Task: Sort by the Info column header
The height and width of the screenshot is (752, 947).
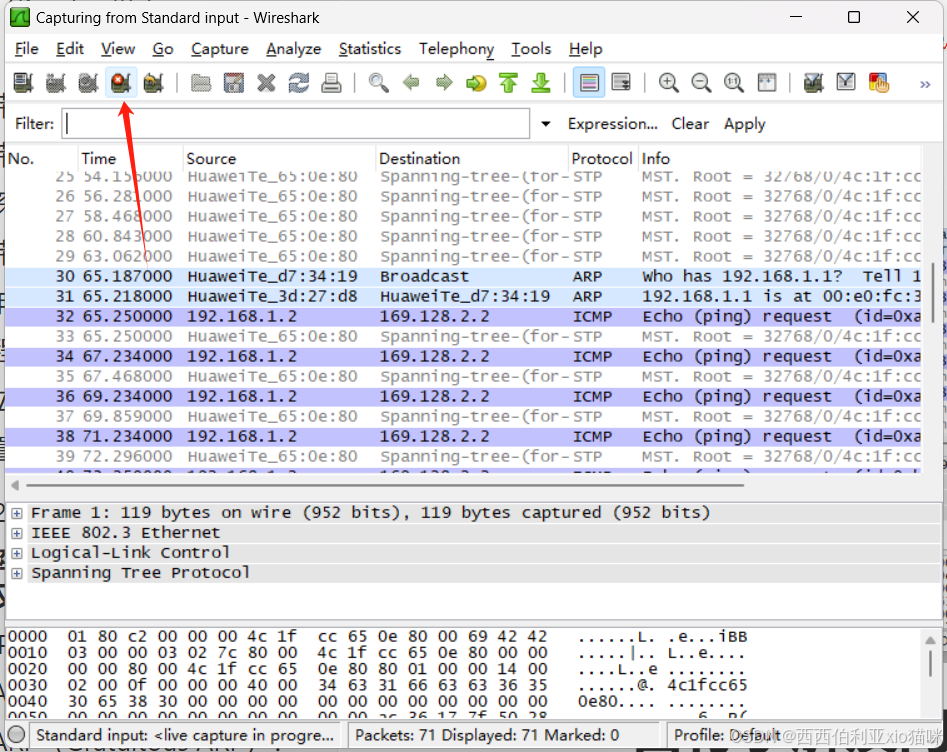Action: pos(779,159)
